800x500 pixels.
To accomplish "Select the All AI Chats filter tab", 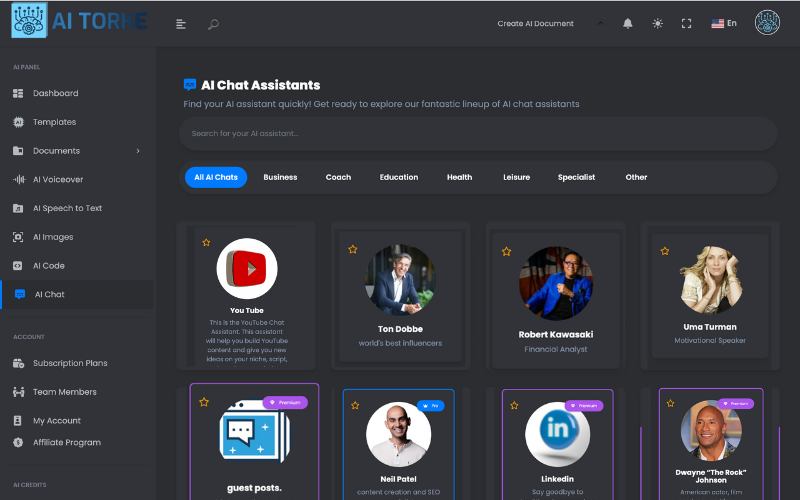I will pos(216,178).
